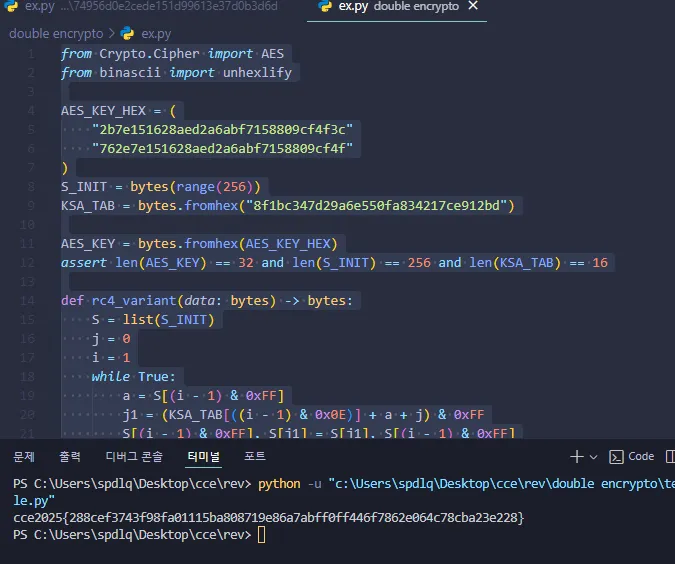
Task: Click "S_INIT = bytes(range(256))" line
Action: 161,187
